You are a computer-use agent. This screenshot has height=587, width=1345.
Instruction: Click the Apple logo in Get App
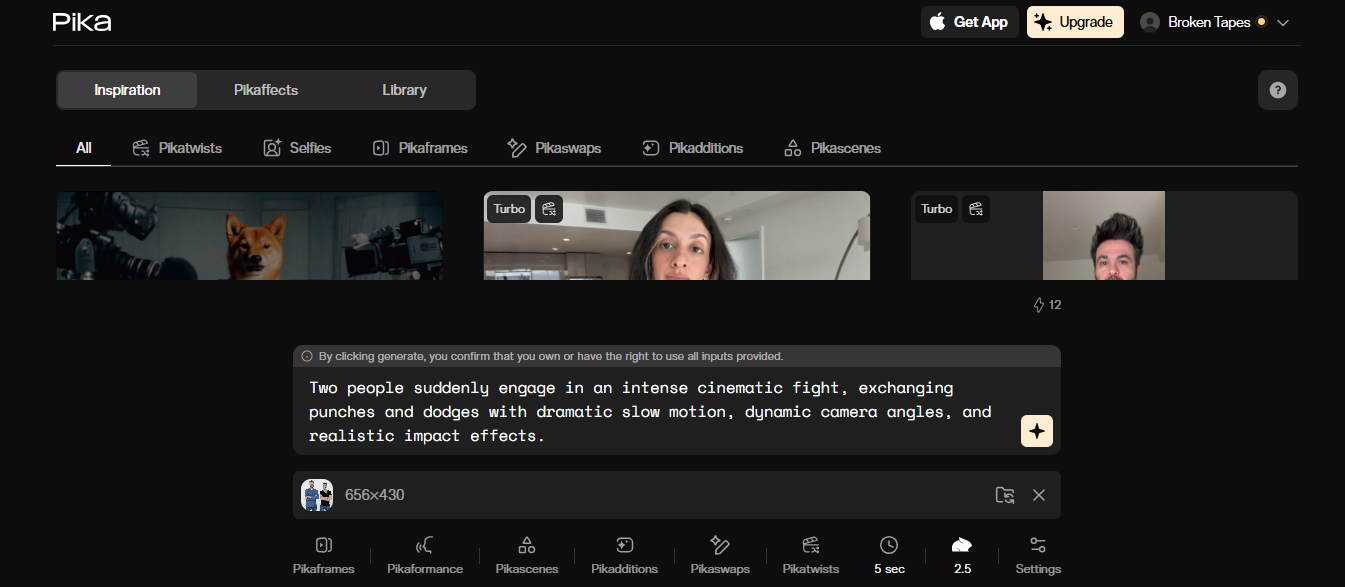coord(938,22)
